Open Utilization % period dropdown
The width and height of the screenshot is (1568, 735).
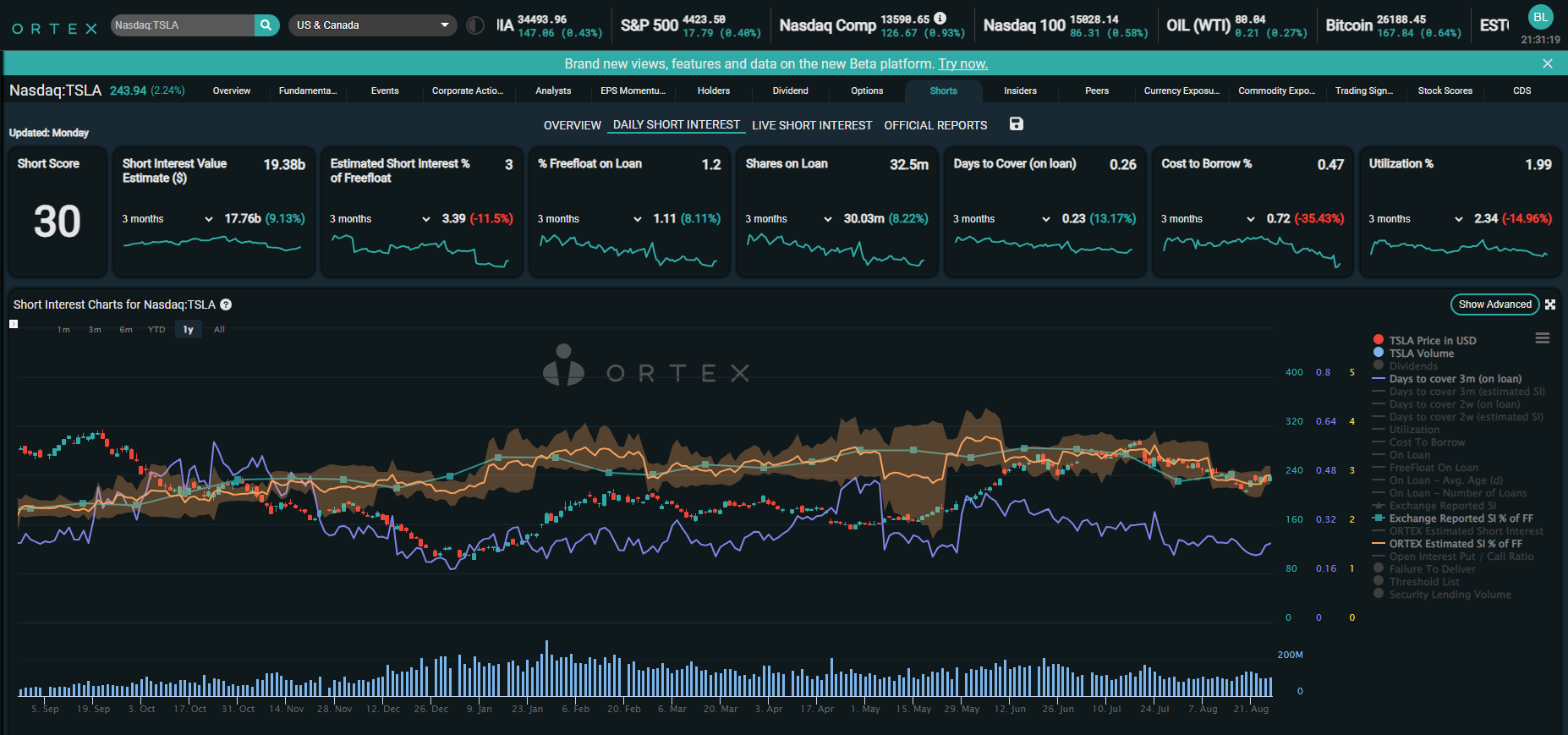coord(1417,219)
